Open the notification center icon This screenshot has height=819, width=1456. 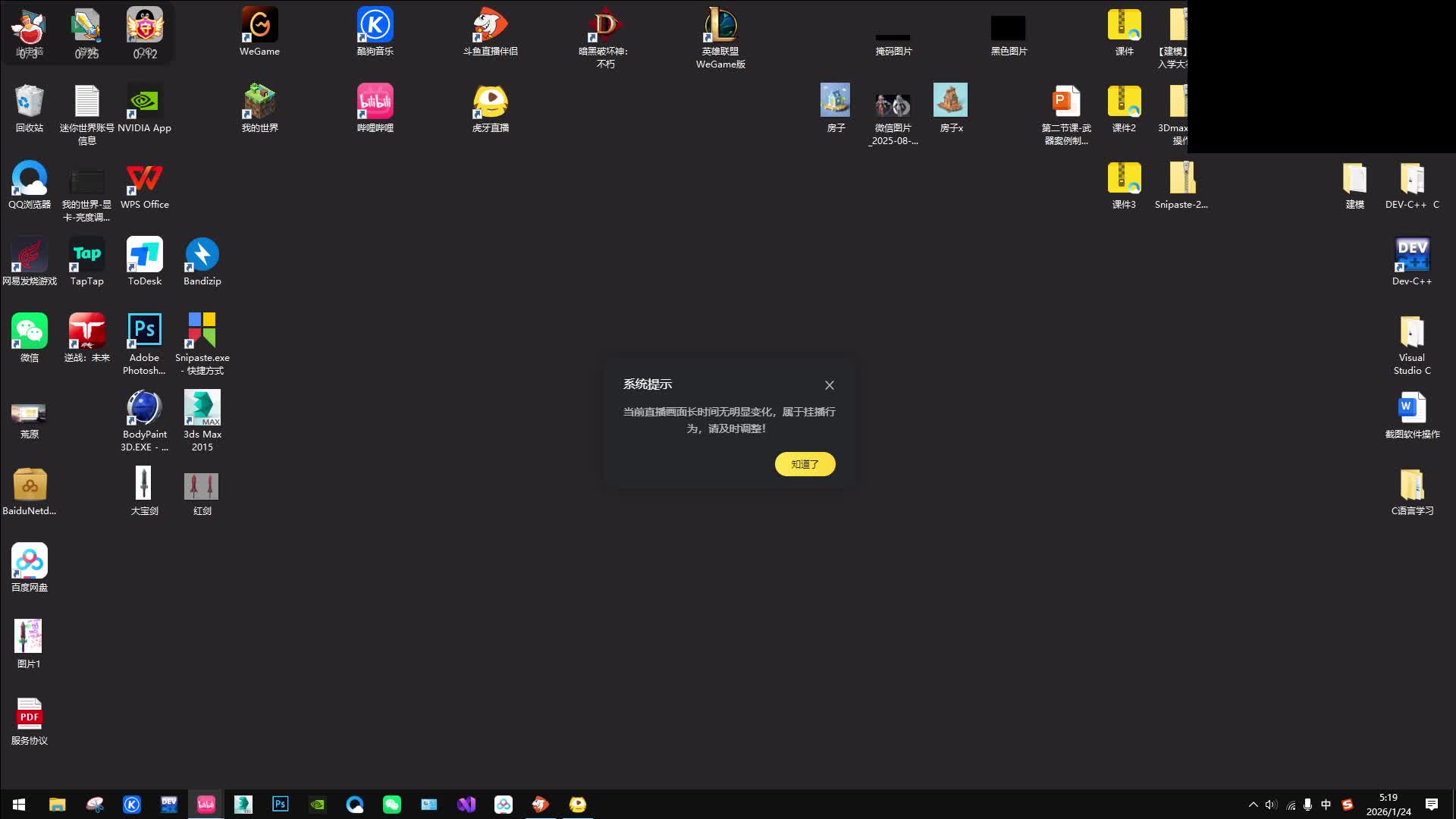[x=1431, y=805]
